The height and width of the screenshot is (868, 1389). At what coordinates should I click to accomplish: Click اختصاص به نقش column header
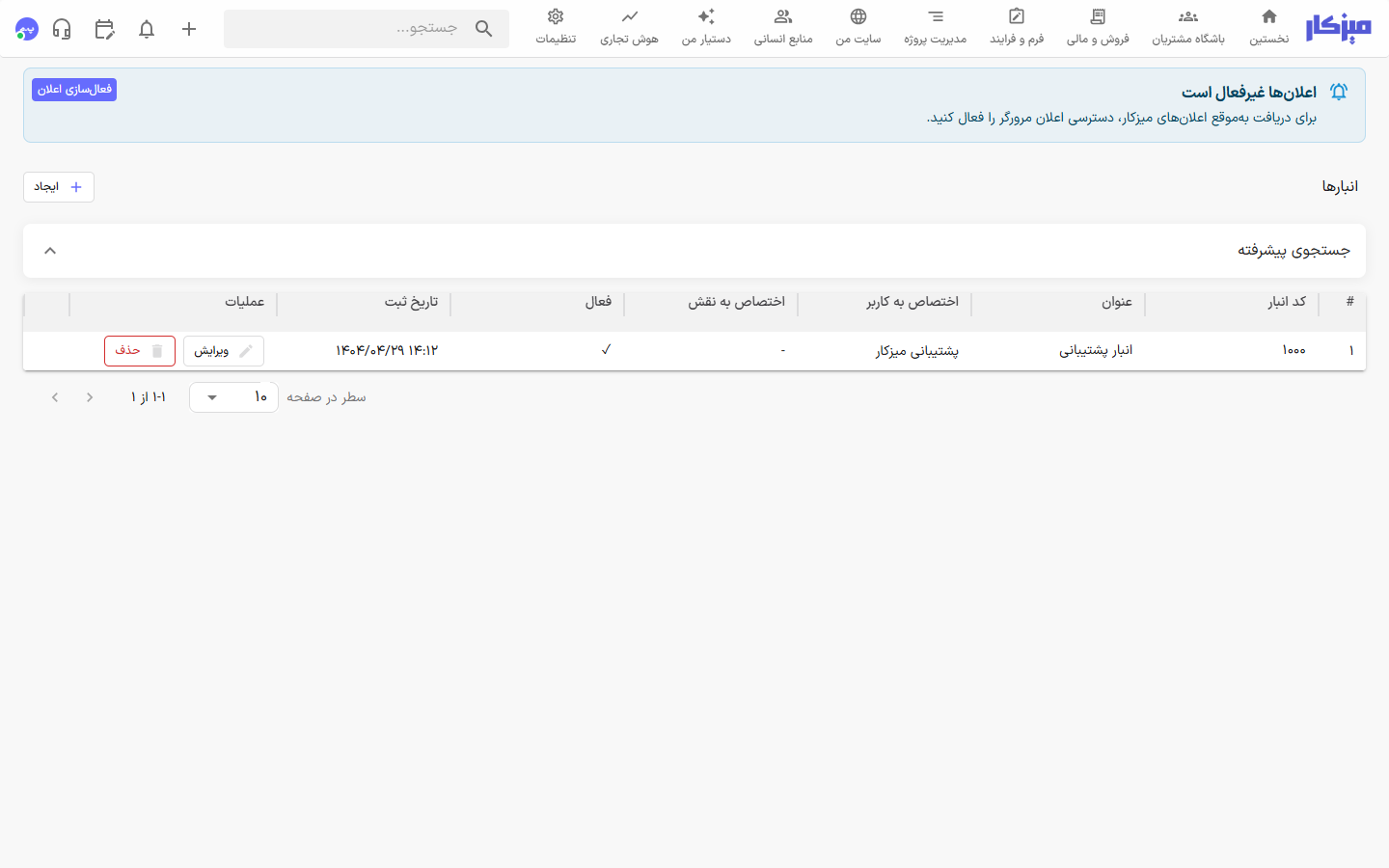pos(736,302)
